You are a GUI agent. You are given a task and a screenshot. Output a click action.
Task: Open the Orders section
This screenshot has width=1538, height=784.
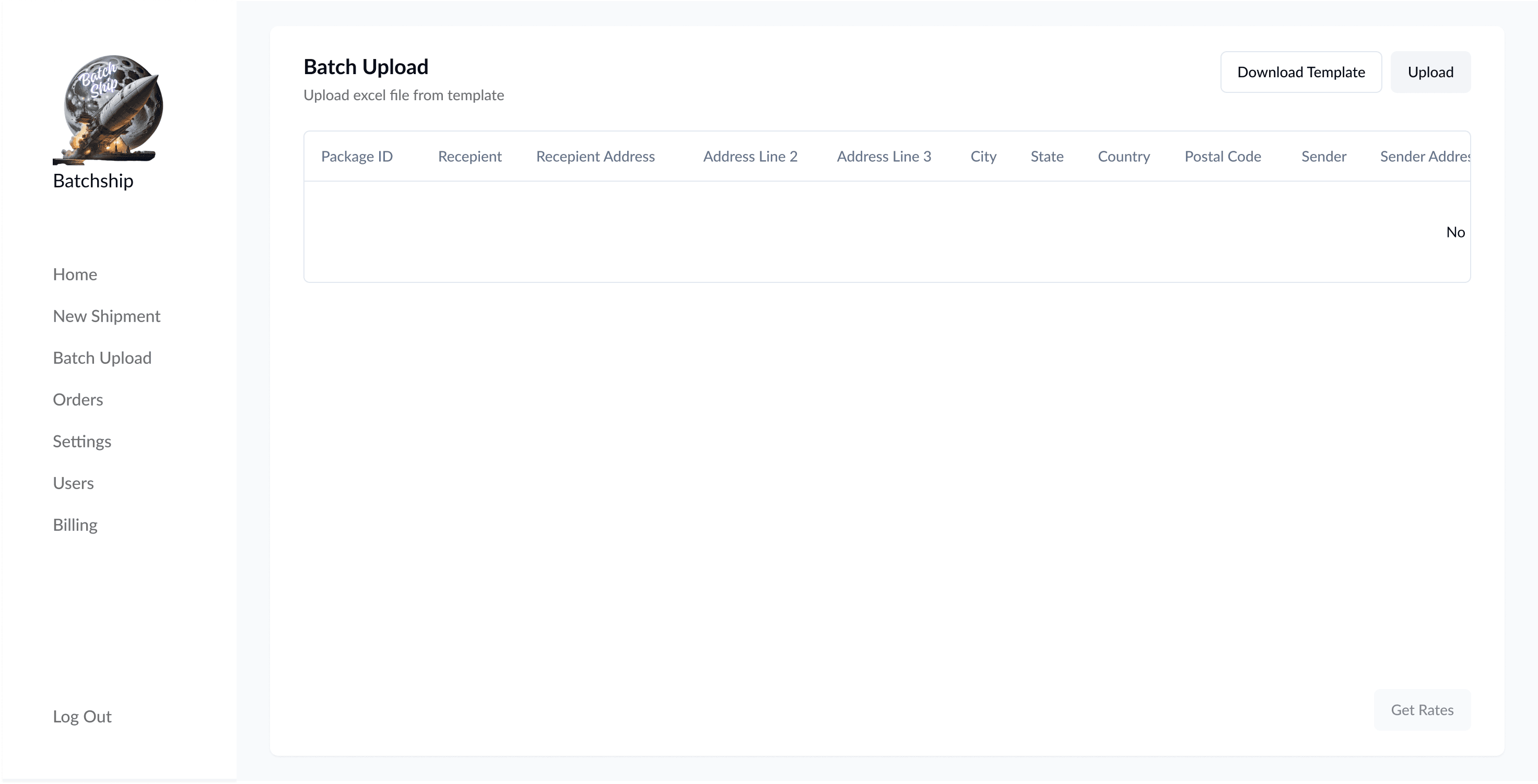coord(78,400)
